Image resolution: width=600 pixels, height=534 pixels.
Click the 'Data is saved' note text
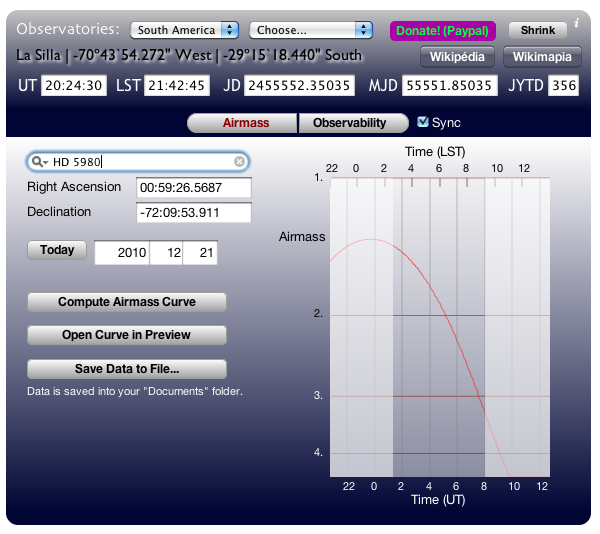[x=135, y=391]
